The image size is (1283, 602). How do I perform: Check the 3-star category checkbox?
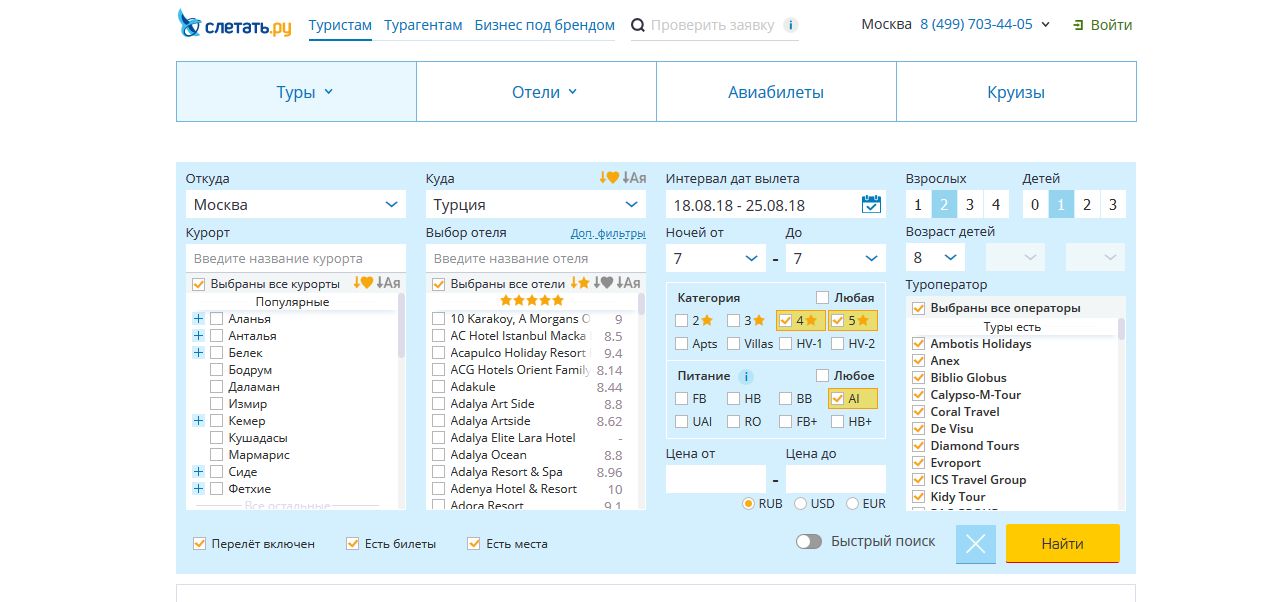point(733,321)
